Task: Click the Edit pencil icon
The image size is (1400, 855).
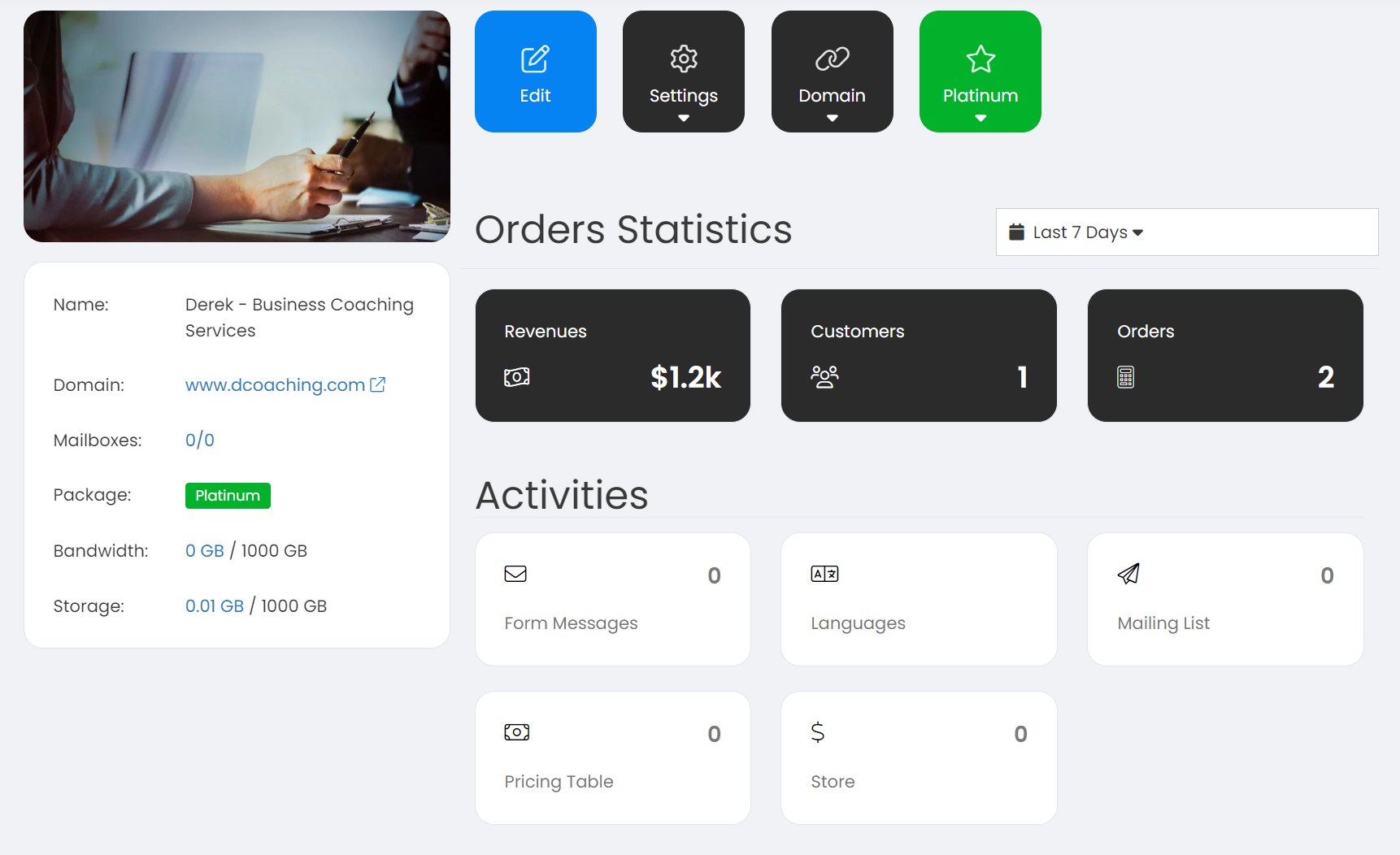Action: [535, 58]
